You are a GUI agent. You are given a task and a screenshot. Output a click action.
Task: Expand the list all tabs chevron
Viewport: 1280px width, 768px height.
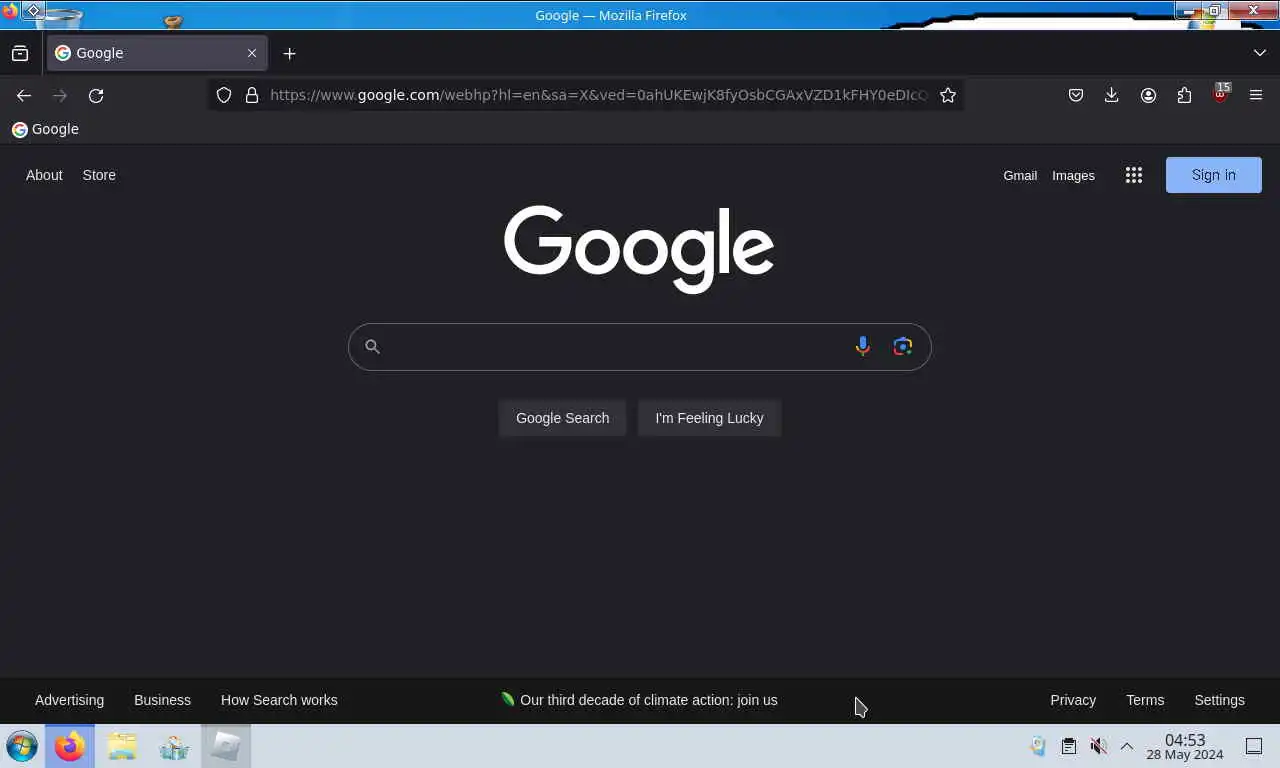pyautogui.click(x=1259, y=53)
